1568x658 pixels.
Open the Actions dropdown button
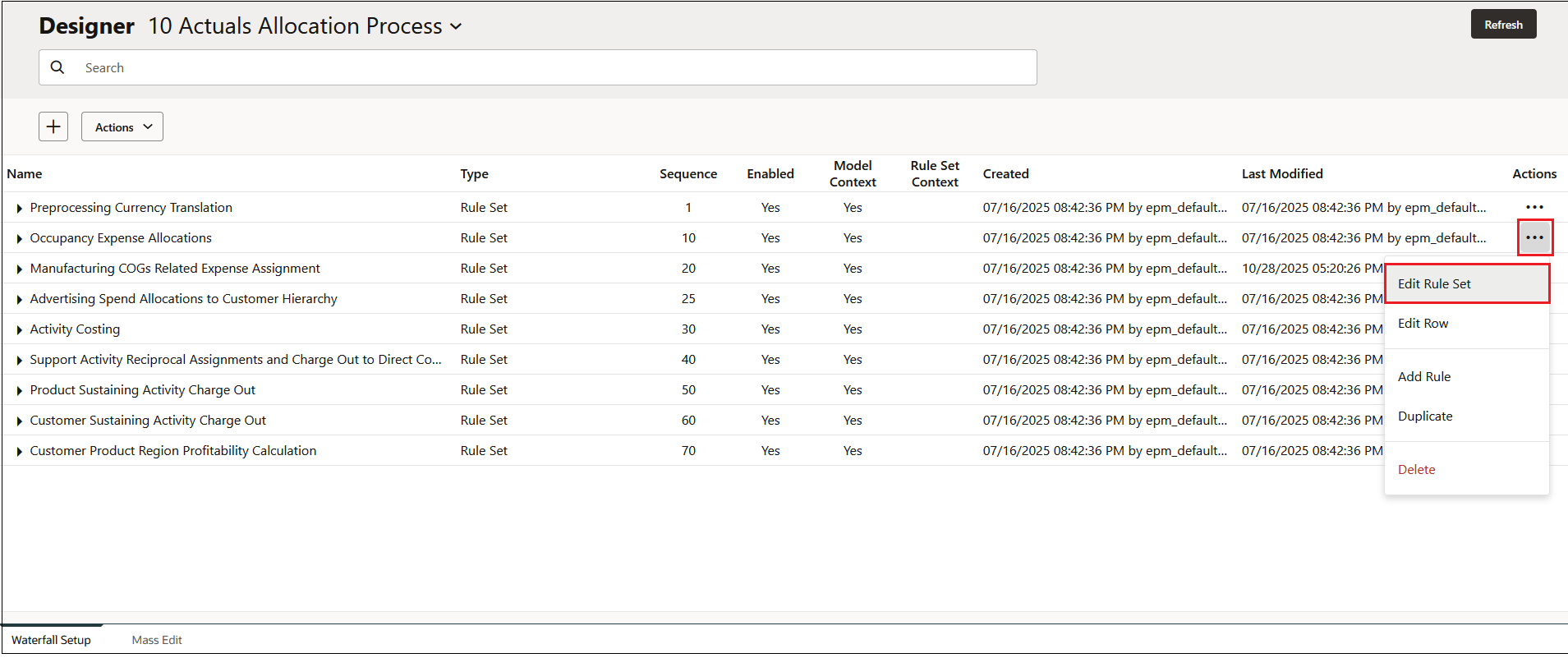[x=122, y=127]
